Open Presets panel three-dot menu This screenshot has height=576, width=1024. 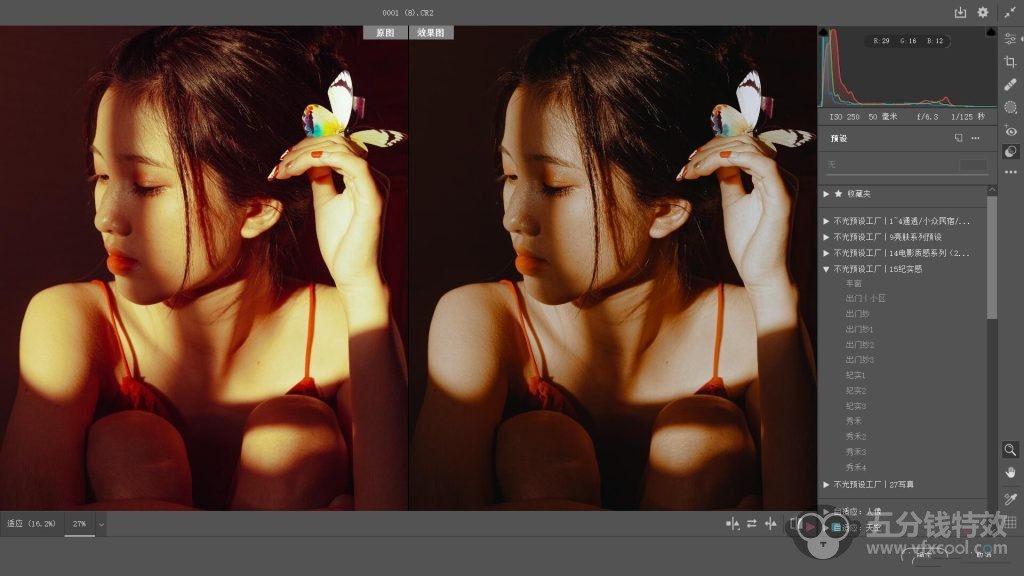pyautogui.click(x=975, y=138)
